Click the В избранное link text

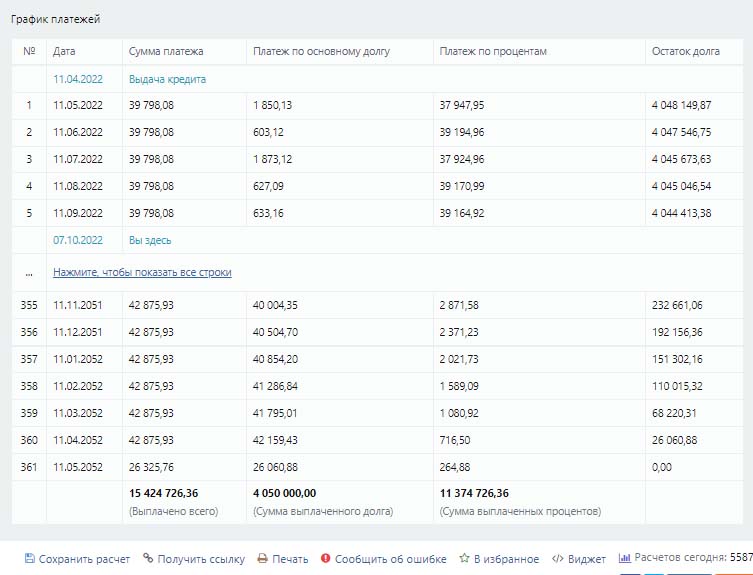(506, 559)
